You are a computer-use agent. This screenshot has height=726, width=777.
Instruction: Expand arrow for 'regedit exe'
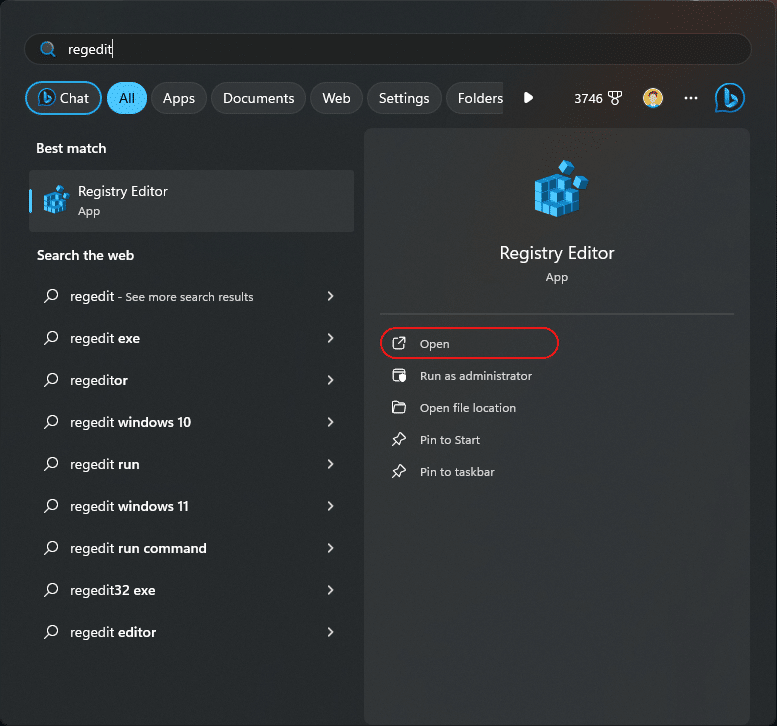(331, 338)
